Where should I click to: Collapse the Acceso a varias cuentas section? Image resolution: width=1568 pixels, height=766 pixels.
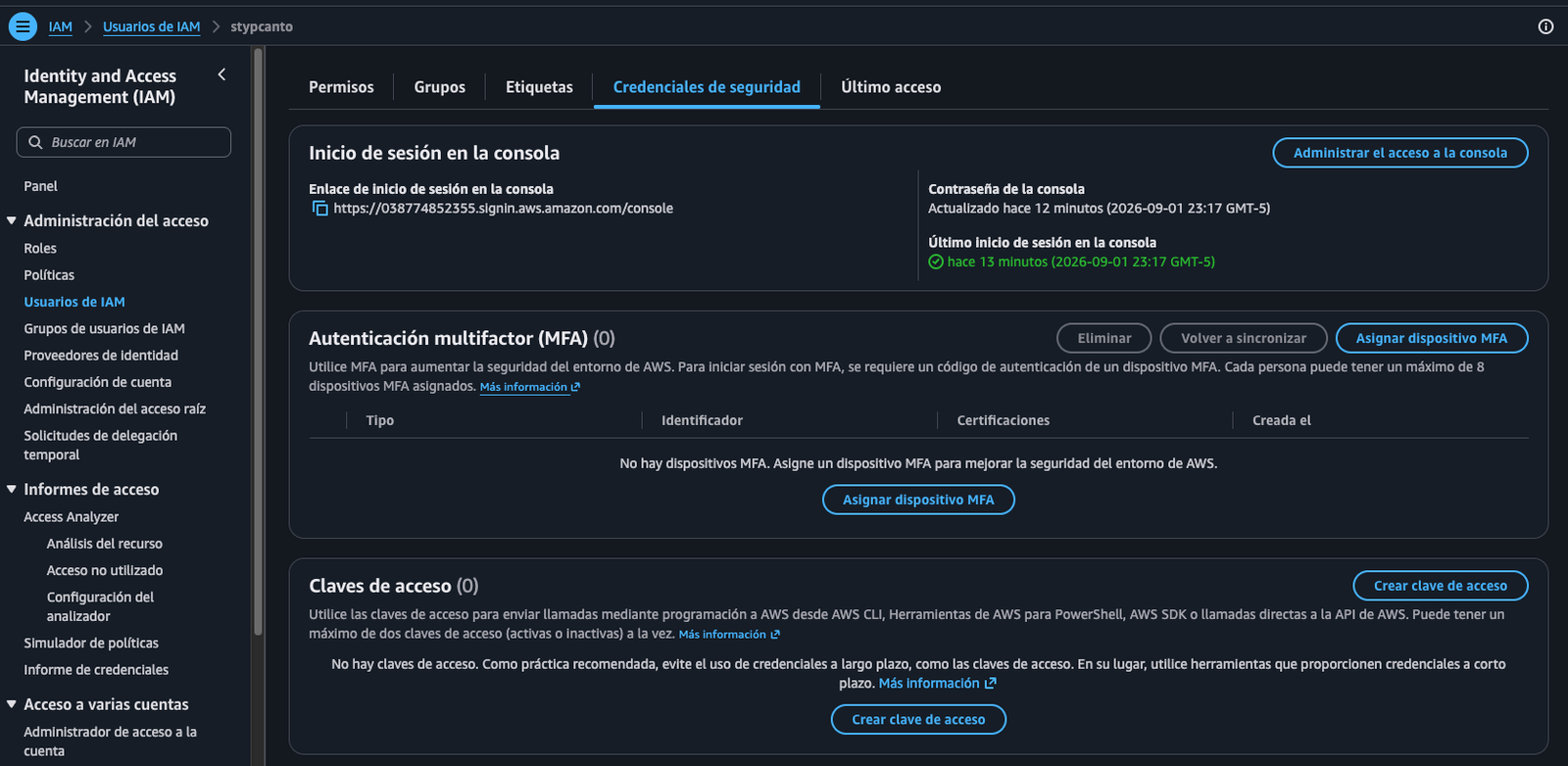point(12,704)
